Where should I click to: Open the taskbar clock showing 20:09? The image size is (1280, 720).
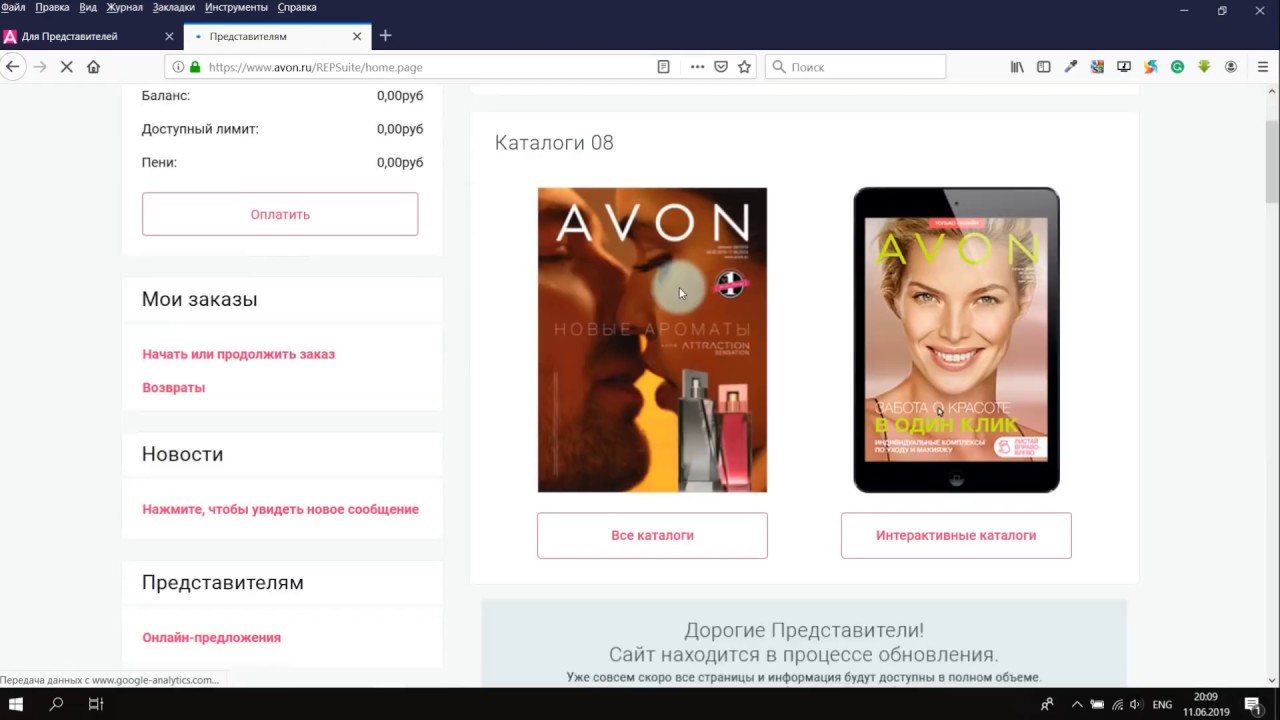1205,704
